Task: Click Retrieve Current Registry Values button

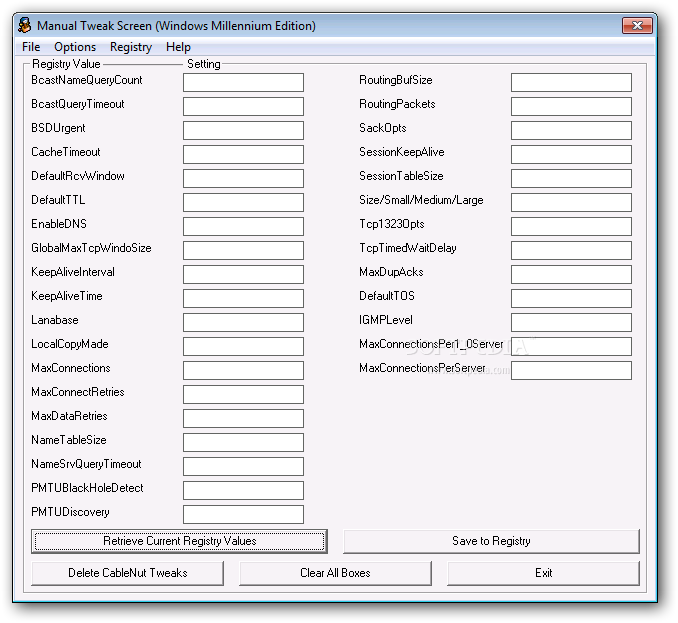Action: point(179,541)
